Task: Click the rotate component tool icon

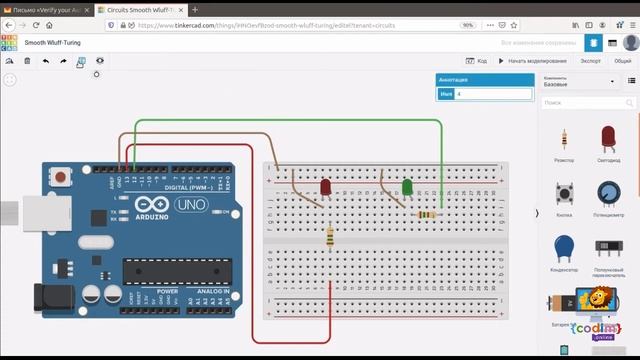Action: [9, 61]
